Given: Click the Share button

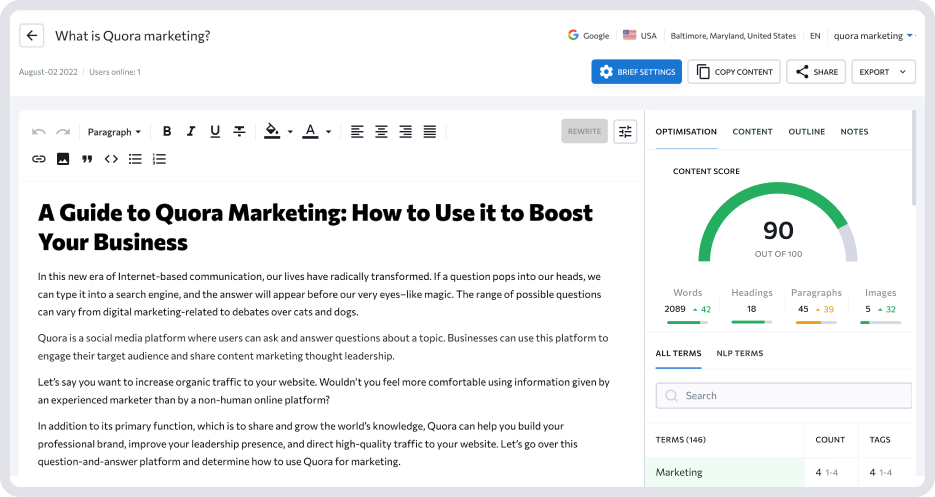Looking at the screenshot, I should pos(816,72).
